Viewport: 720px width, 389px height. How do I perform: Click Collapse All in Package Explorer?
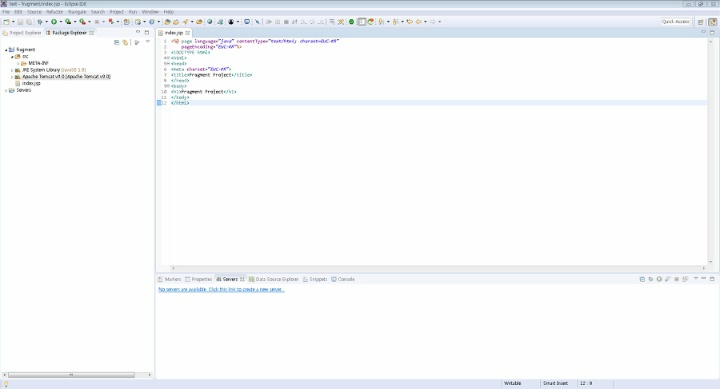click(x=117, y=42)
